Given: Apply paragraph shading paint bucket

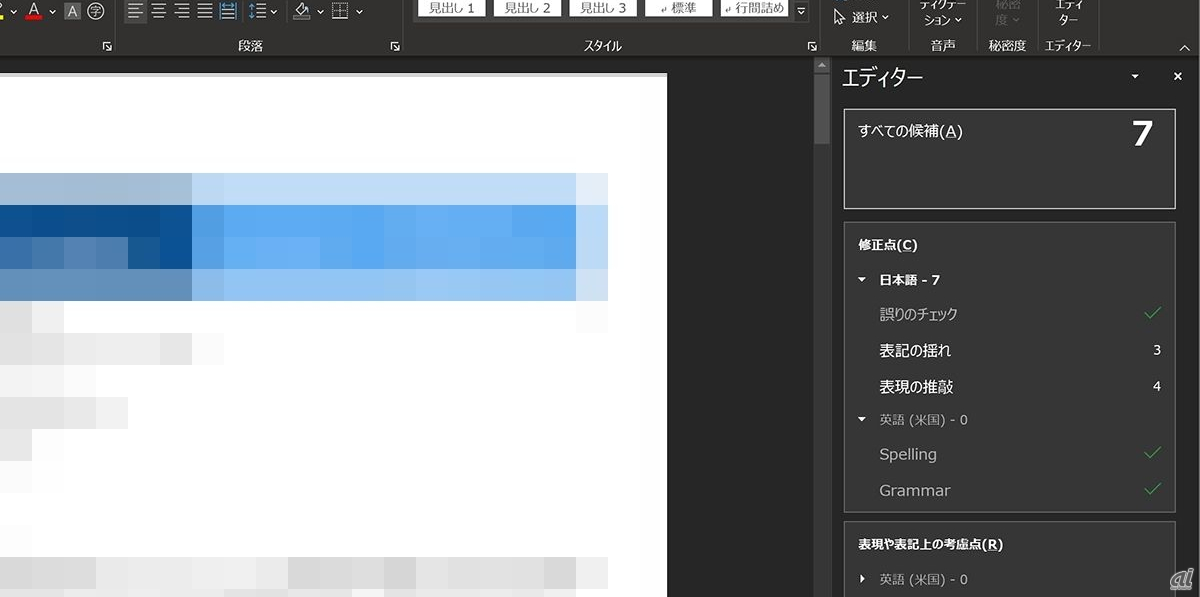Looking at the screenshot, I should [302, 11].
